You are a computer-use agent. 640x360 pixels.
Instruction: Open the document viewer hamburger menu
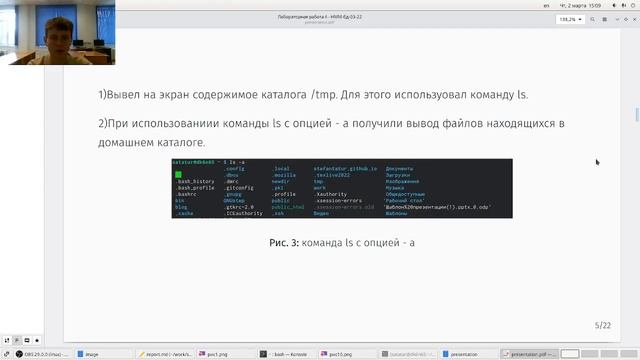[604, 19]
